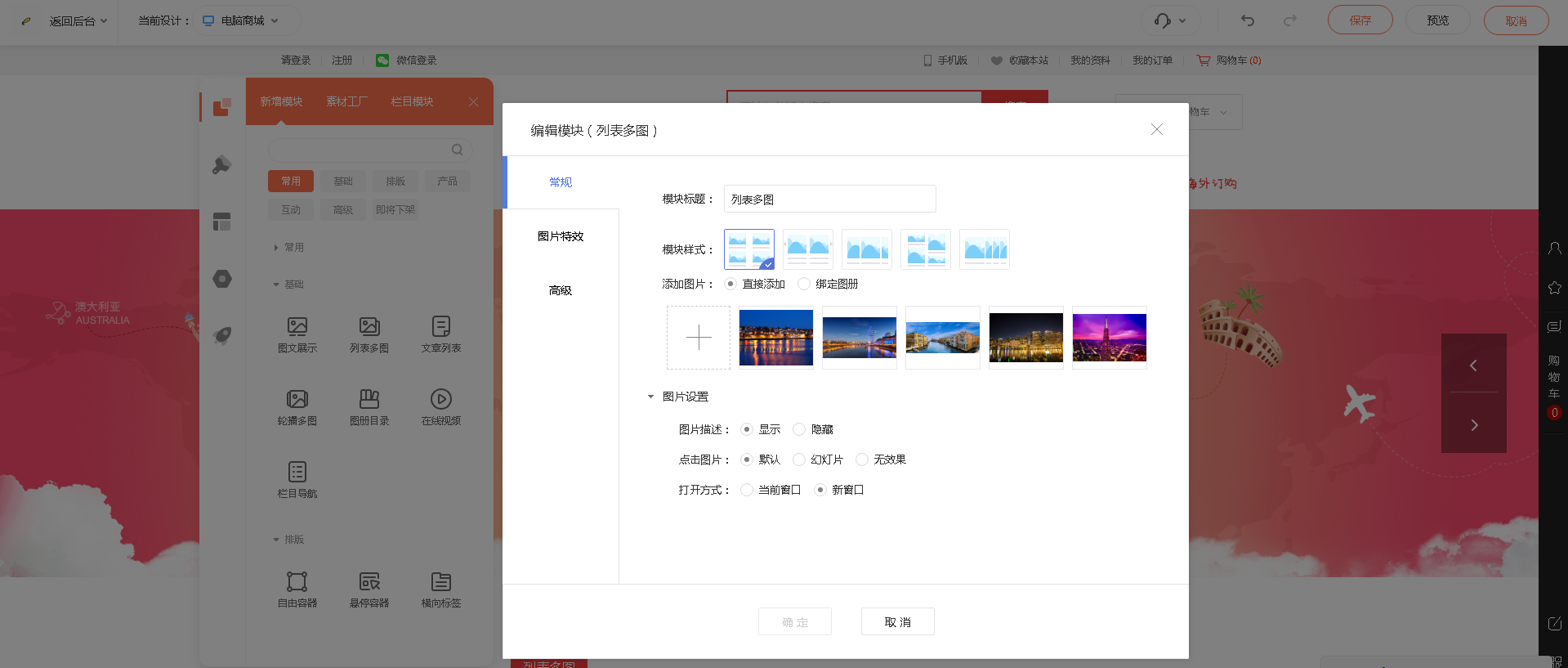Pick the 悬停容器 module icon

click(x=369, y=581)
